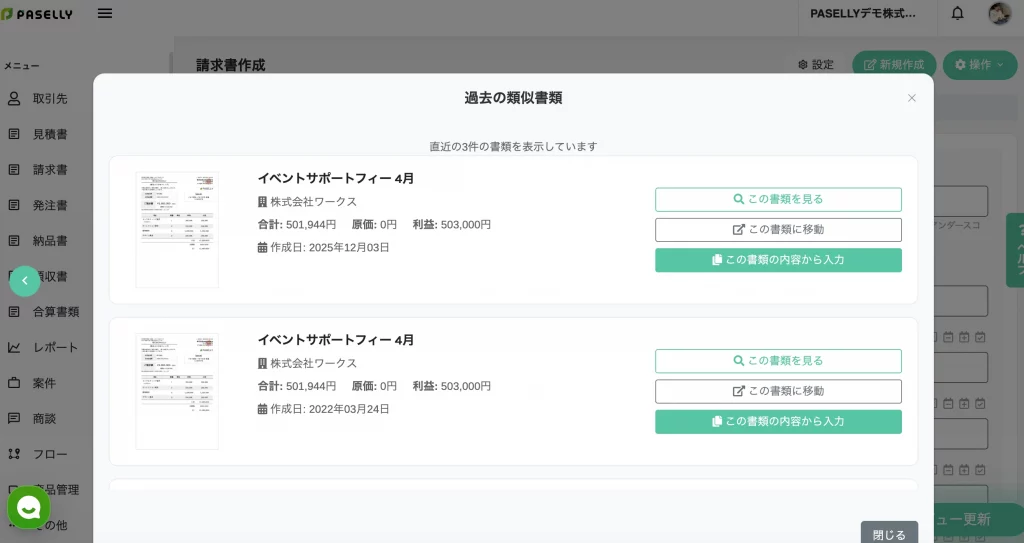Open the green chat support bubble
Viewport: 1024px width, 543px height.
(x=28, y=508)
